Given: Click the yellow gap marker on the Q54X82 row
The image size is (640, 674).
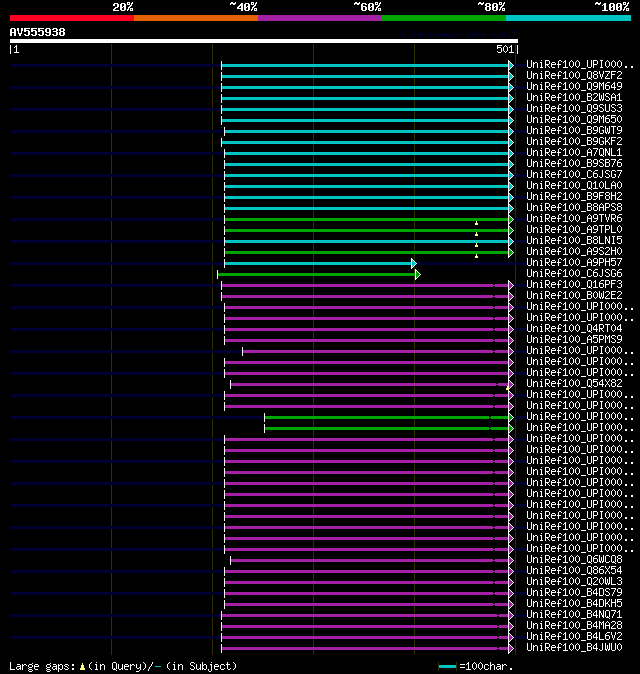Looking at the screenshot, I should pyautogui.click(x=507, y=389).
